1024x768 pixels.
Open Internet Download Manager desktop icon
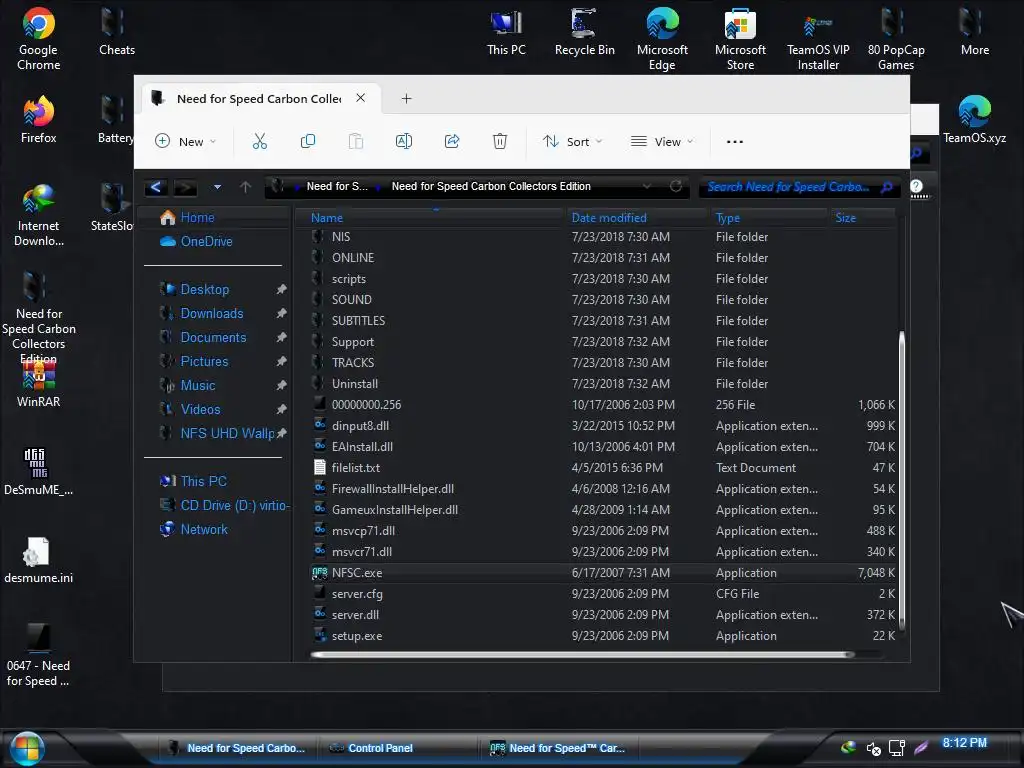pyautogui.click(x=39, y=216)
